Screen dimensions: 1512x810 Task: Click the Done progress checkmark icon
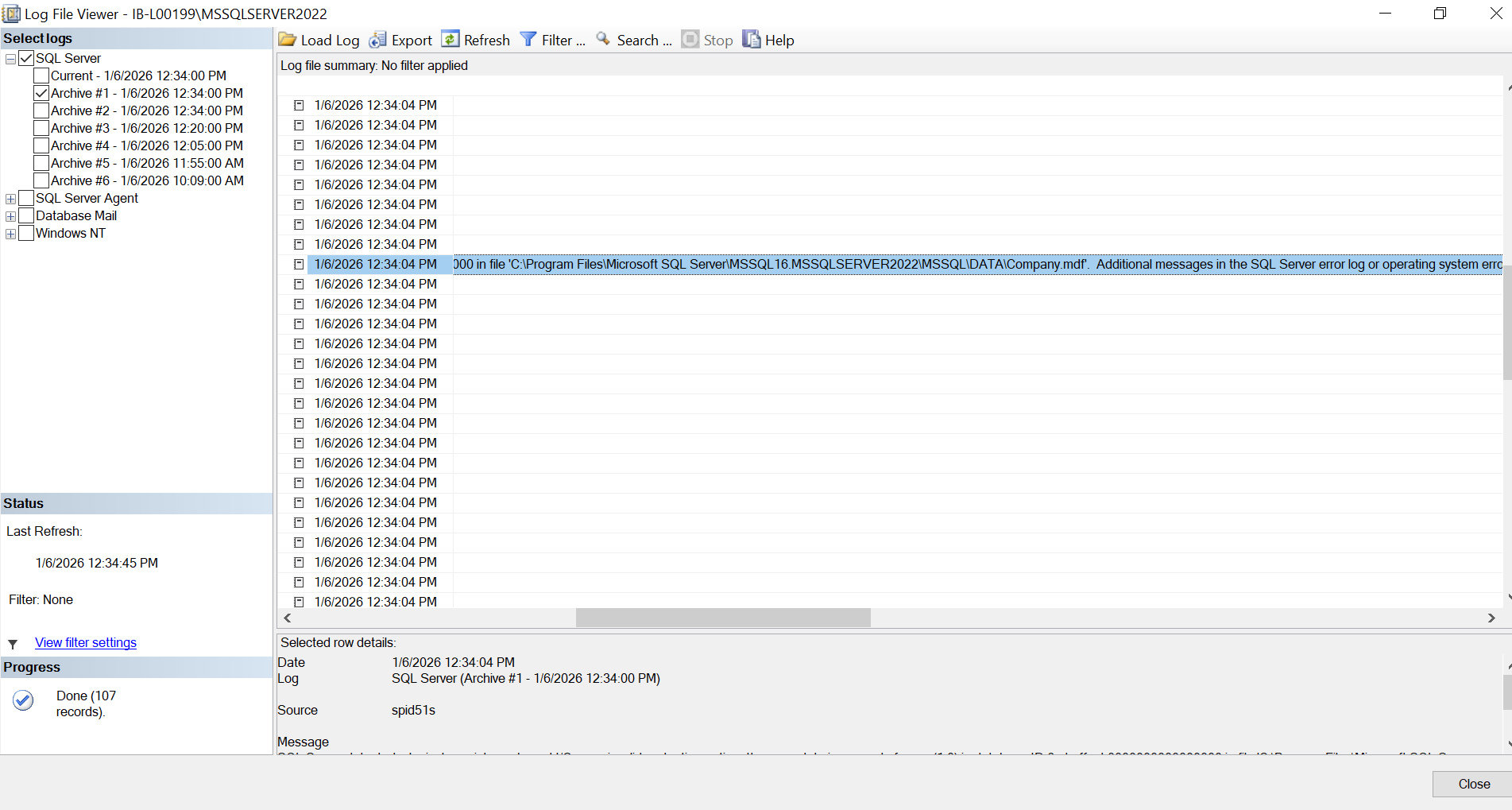23,700
